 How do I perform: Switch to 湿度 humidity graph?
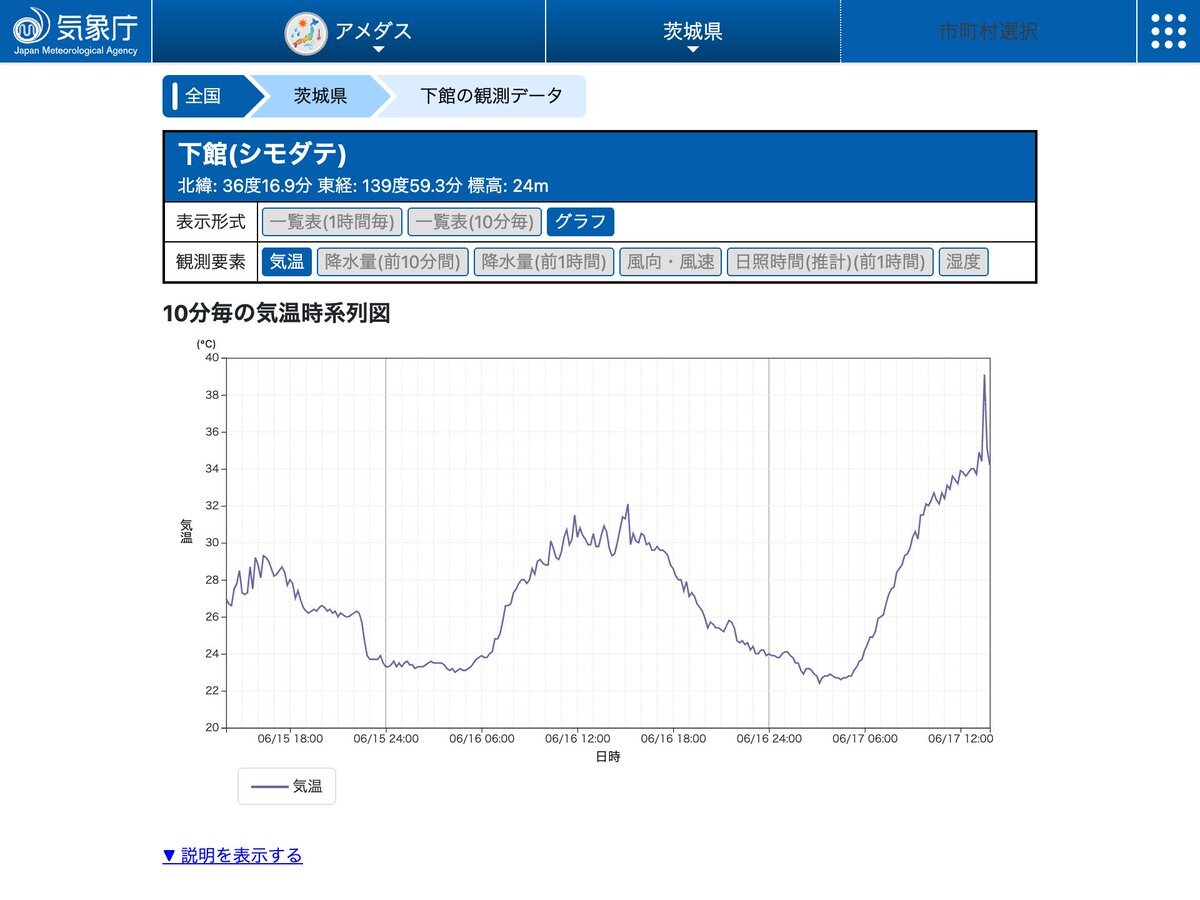coord(963,262)
